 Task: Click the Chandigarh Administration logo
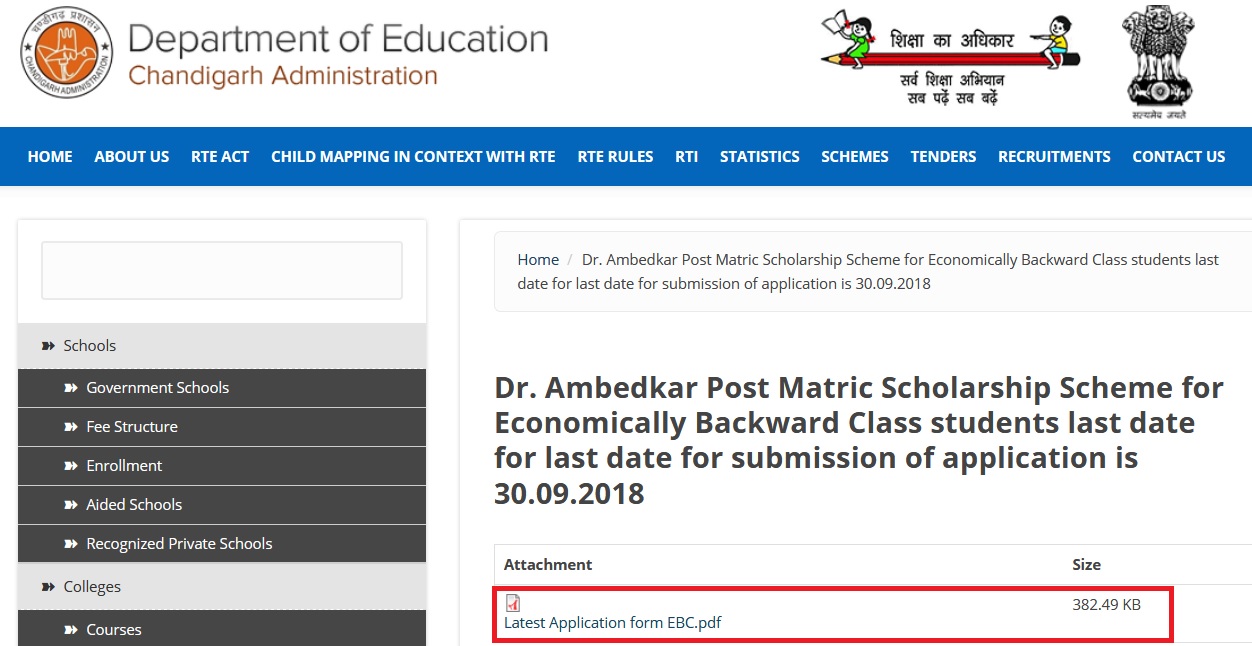coord(67,52)
